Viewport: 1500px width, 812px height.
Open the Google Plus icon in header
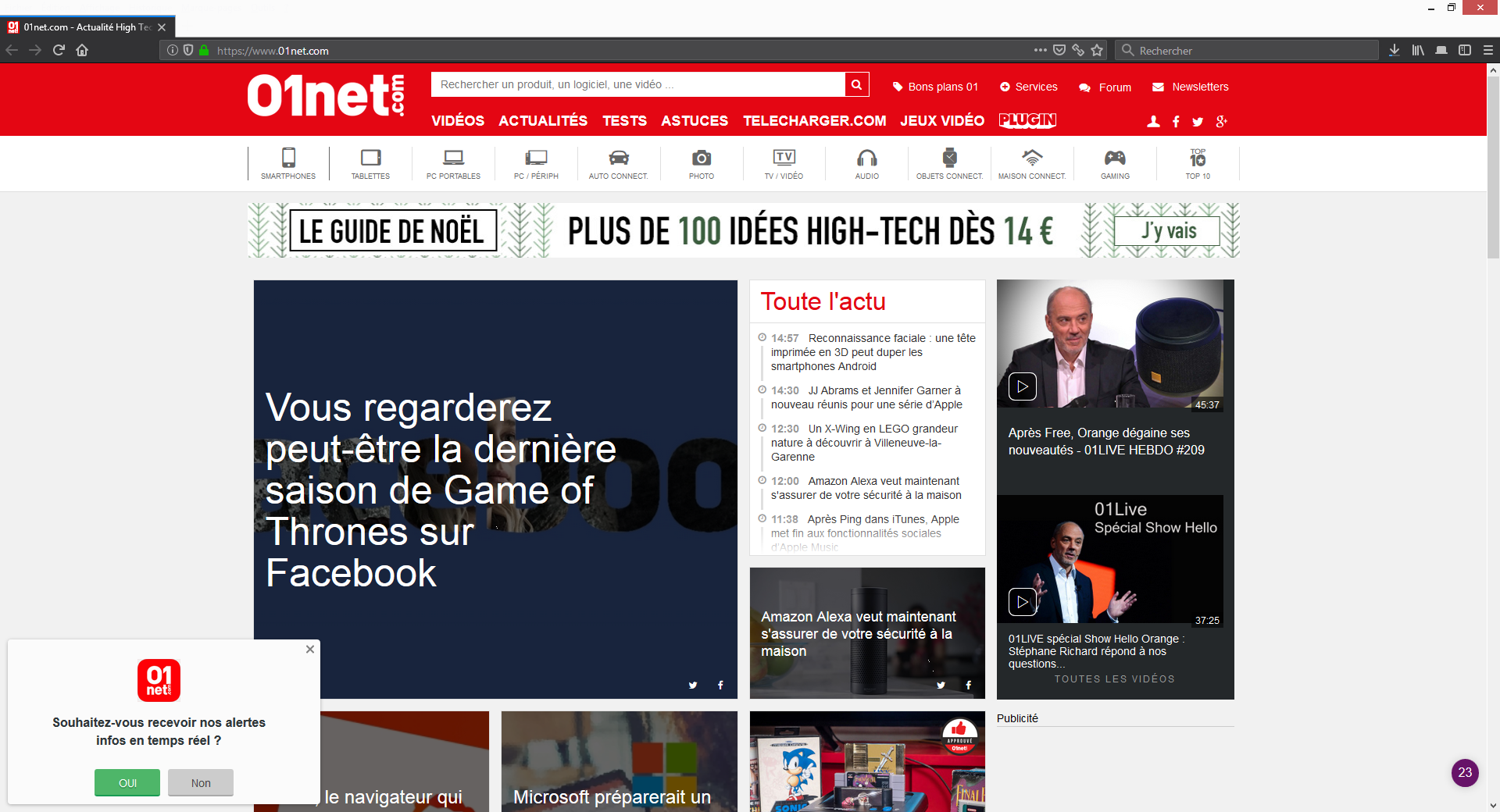(1221, 122)
